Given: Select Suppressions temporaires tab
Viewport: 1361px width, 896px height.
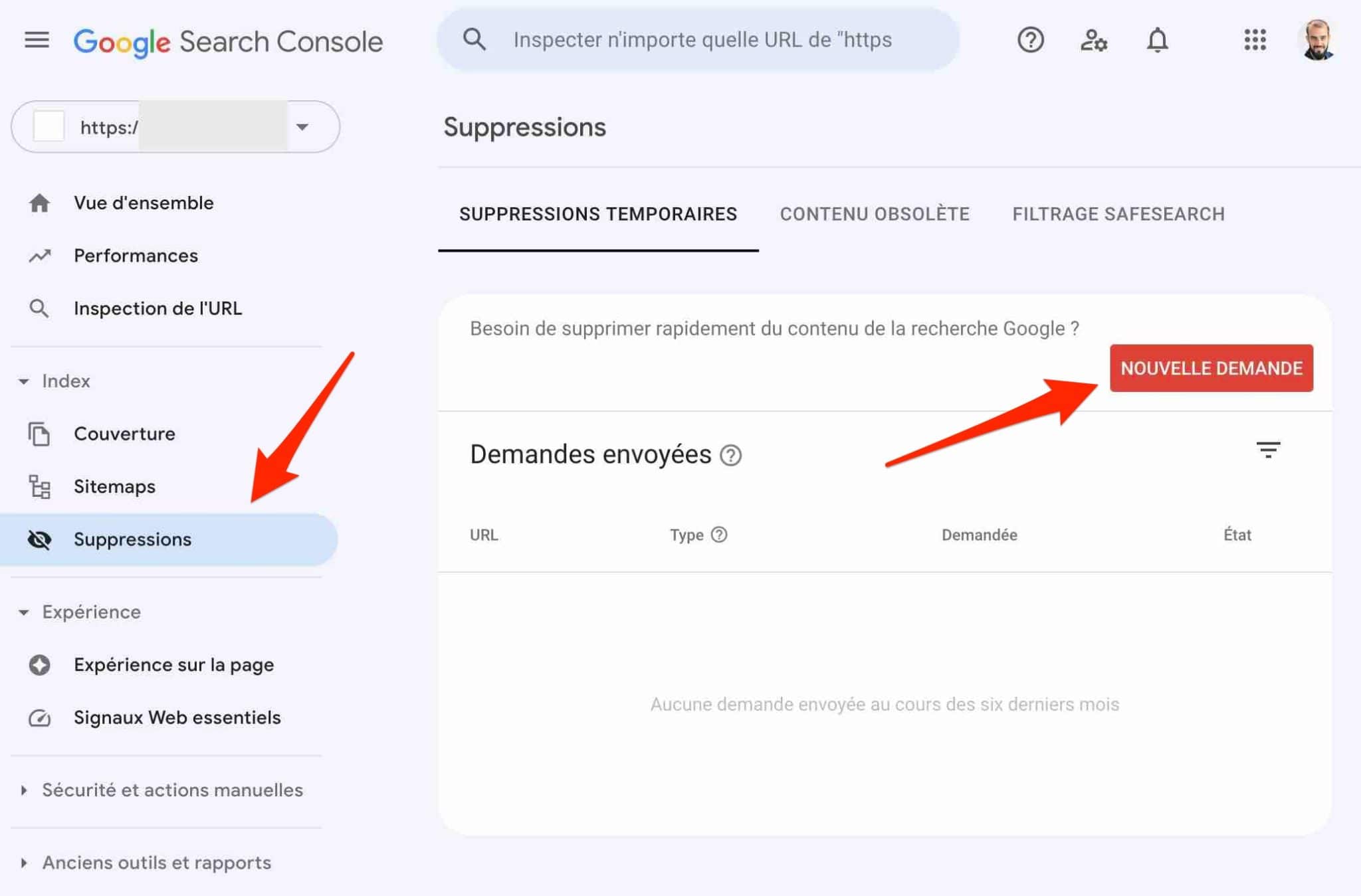Looking at the screenshot, I should pos(598,215).
